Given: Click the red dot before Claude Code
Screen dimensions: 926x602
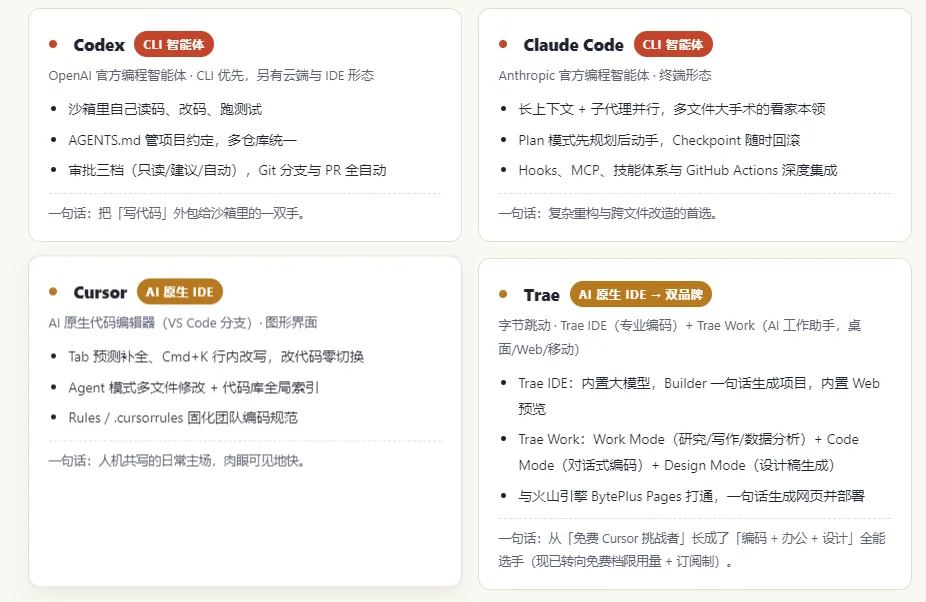Looking at the screenshot, I should pyautogui.click(x=503, y=44).
